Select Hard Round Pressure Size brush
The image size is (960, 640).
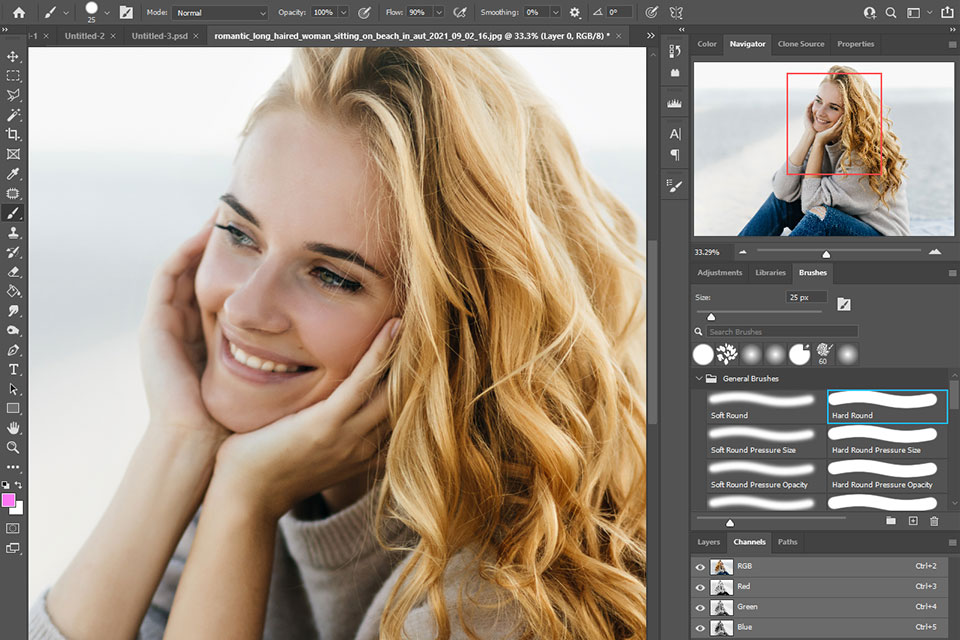(887, 441)
